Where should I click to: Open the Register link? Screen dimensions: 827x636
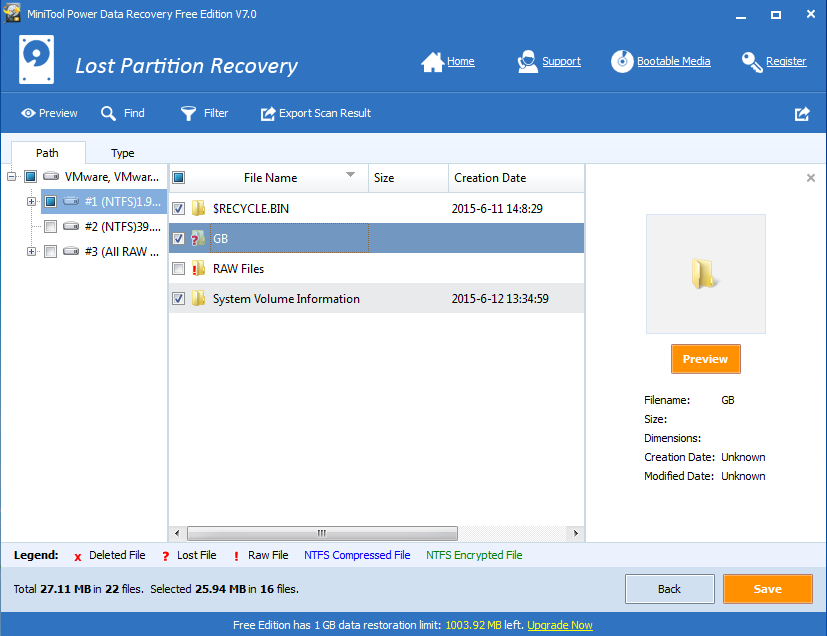786,61
